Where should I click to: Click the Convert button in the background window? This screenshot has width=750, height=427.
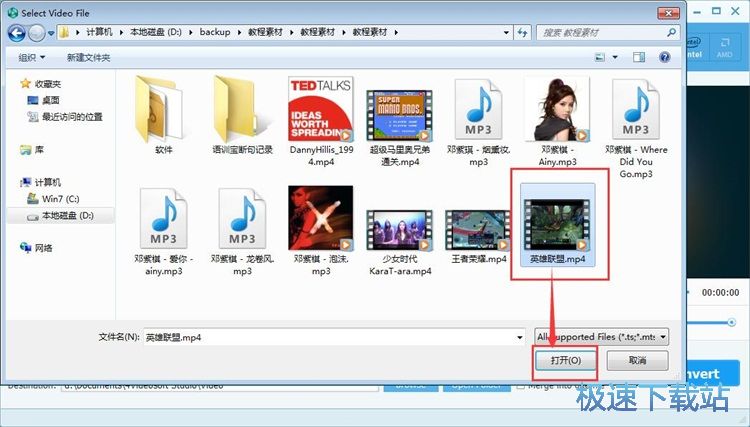click(x=713, y=373)
